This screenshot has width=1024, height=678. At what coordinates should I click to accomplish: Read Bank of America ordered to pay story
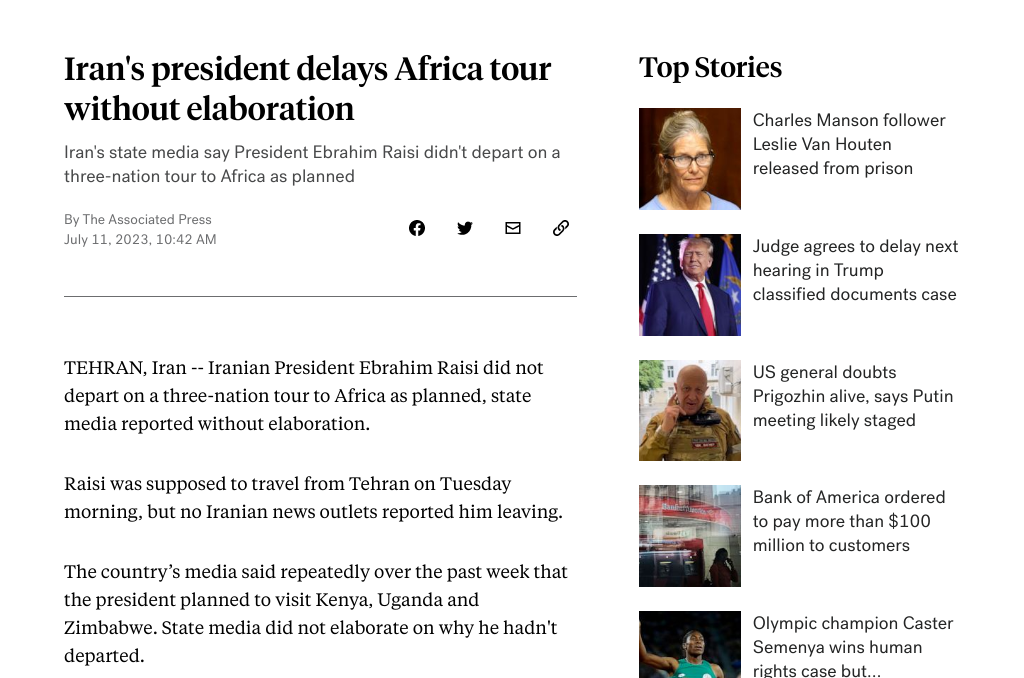point(848,521)
